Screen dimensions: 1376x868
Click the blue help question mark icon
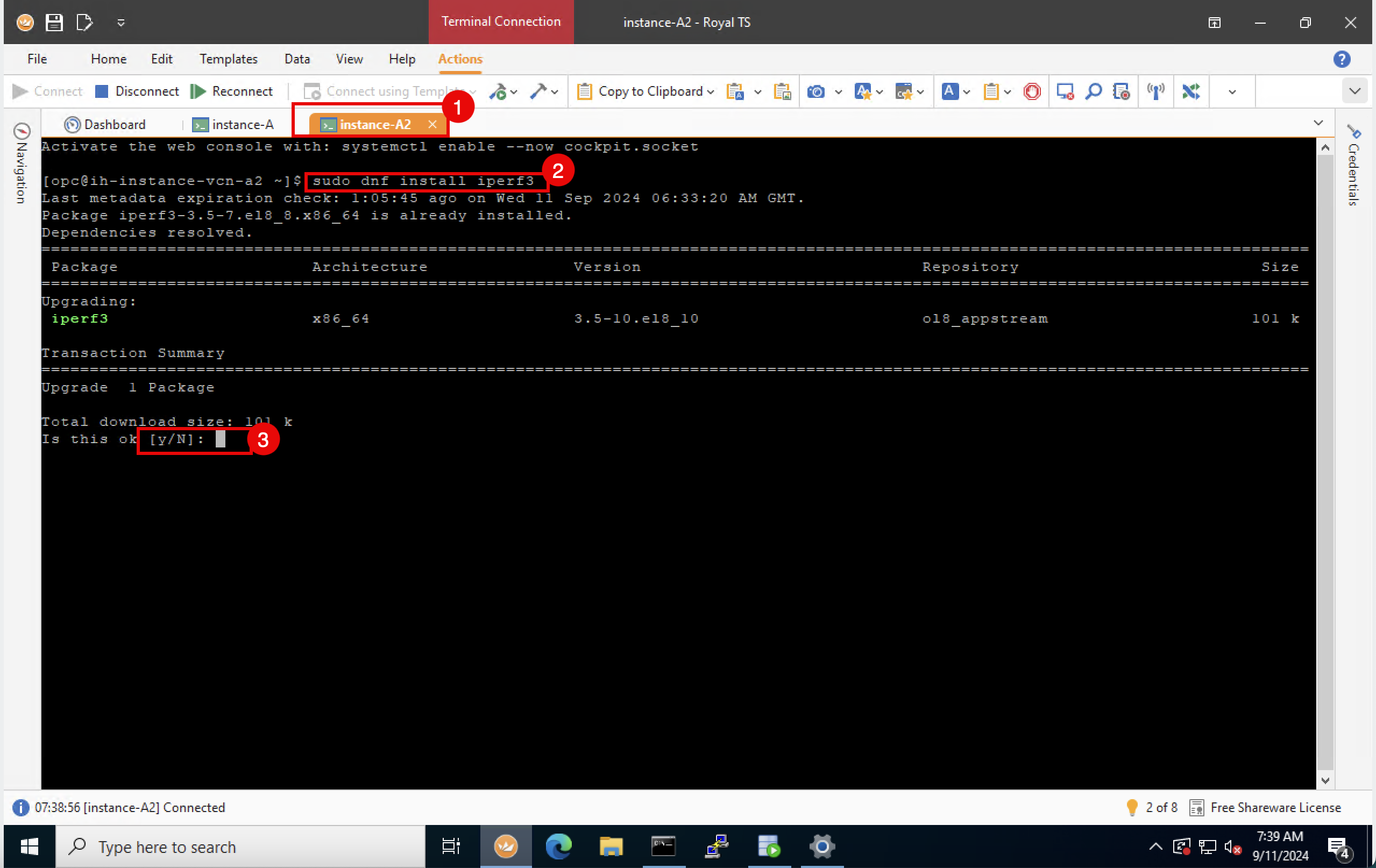pos(1341,59)
